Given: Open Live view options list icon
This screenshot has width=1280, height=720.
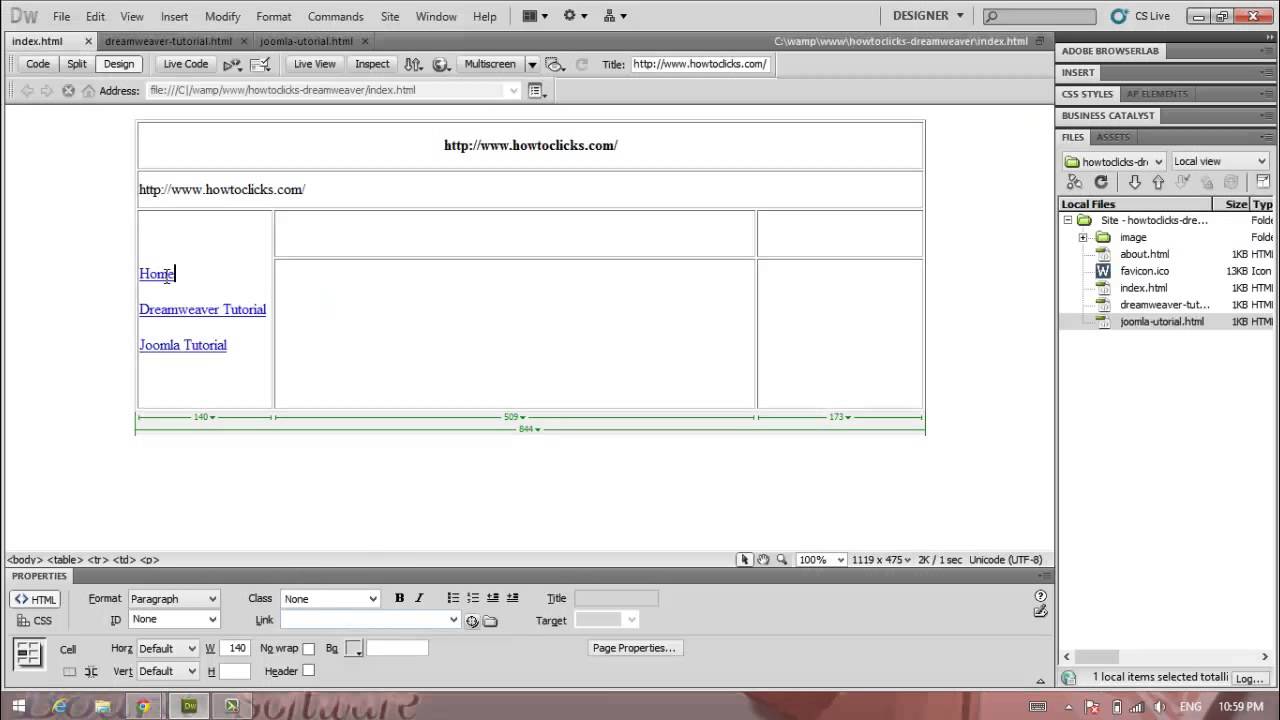Looking at the screenshot, I should pos(538,90).
